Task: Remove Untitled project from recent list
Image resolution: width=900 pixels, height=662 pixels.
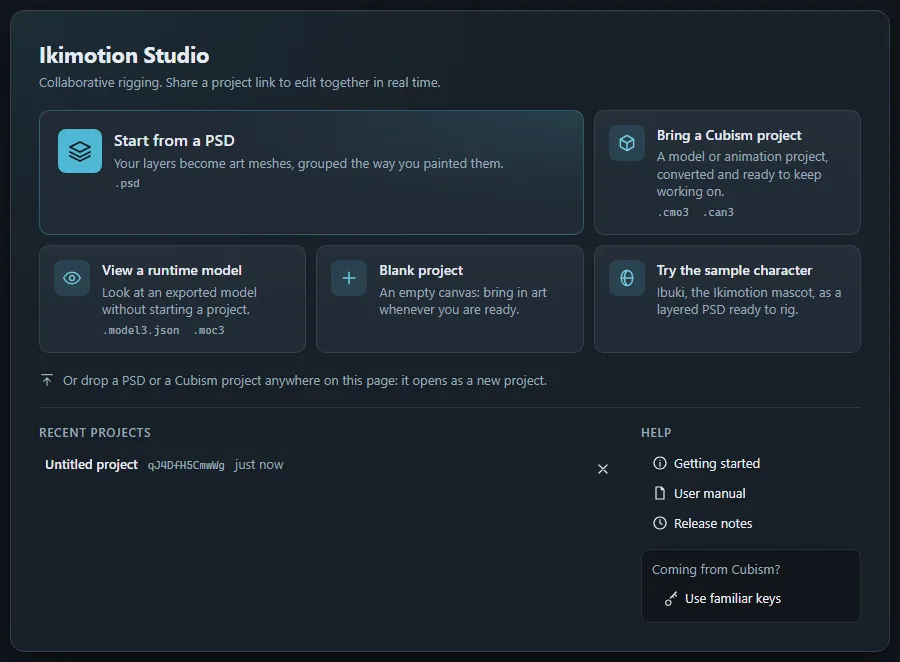Action: tap(603, 469)
